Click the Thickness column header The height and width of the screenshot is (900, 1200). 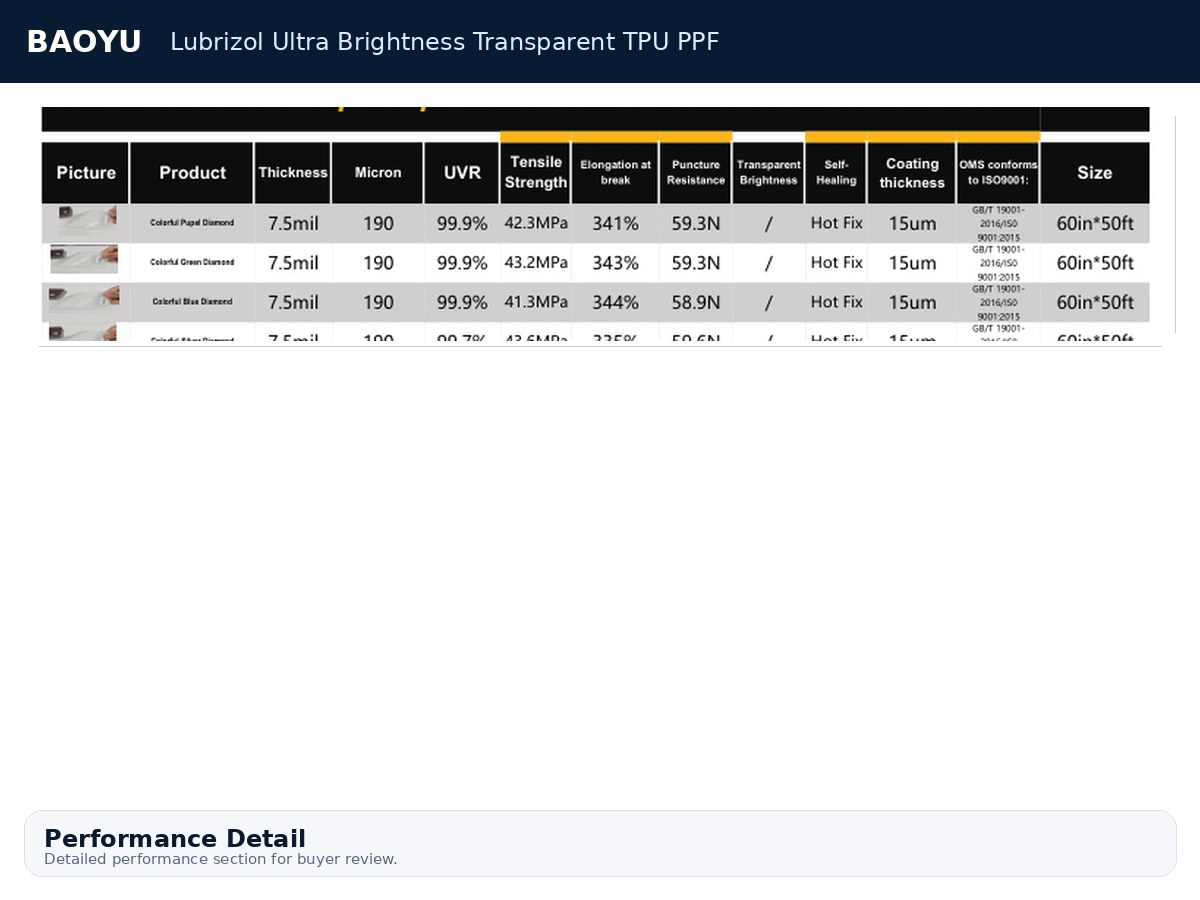coord(293,173)
